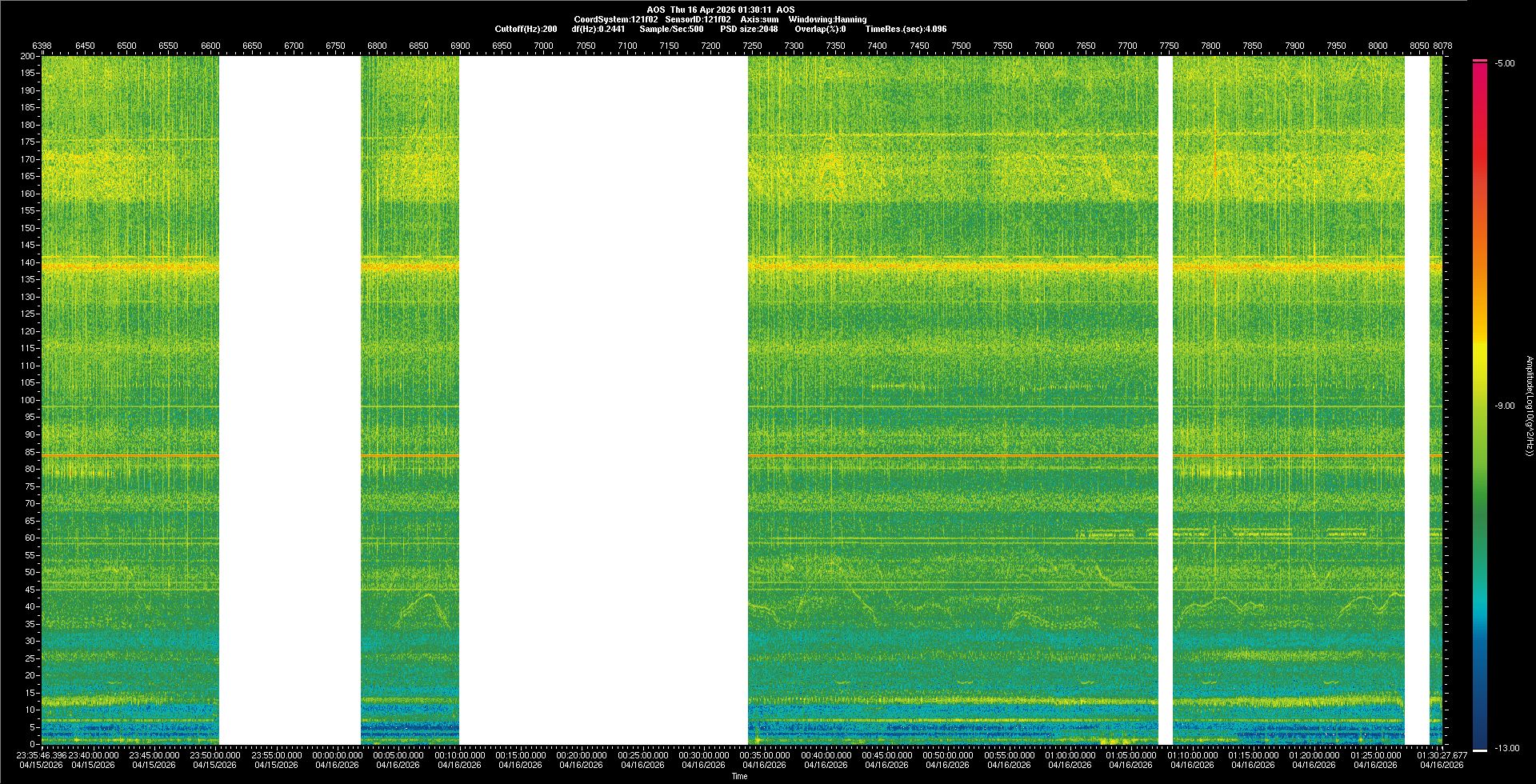
Task: Click the PSD size:2048 header text
Action: (x=749, y=29)
